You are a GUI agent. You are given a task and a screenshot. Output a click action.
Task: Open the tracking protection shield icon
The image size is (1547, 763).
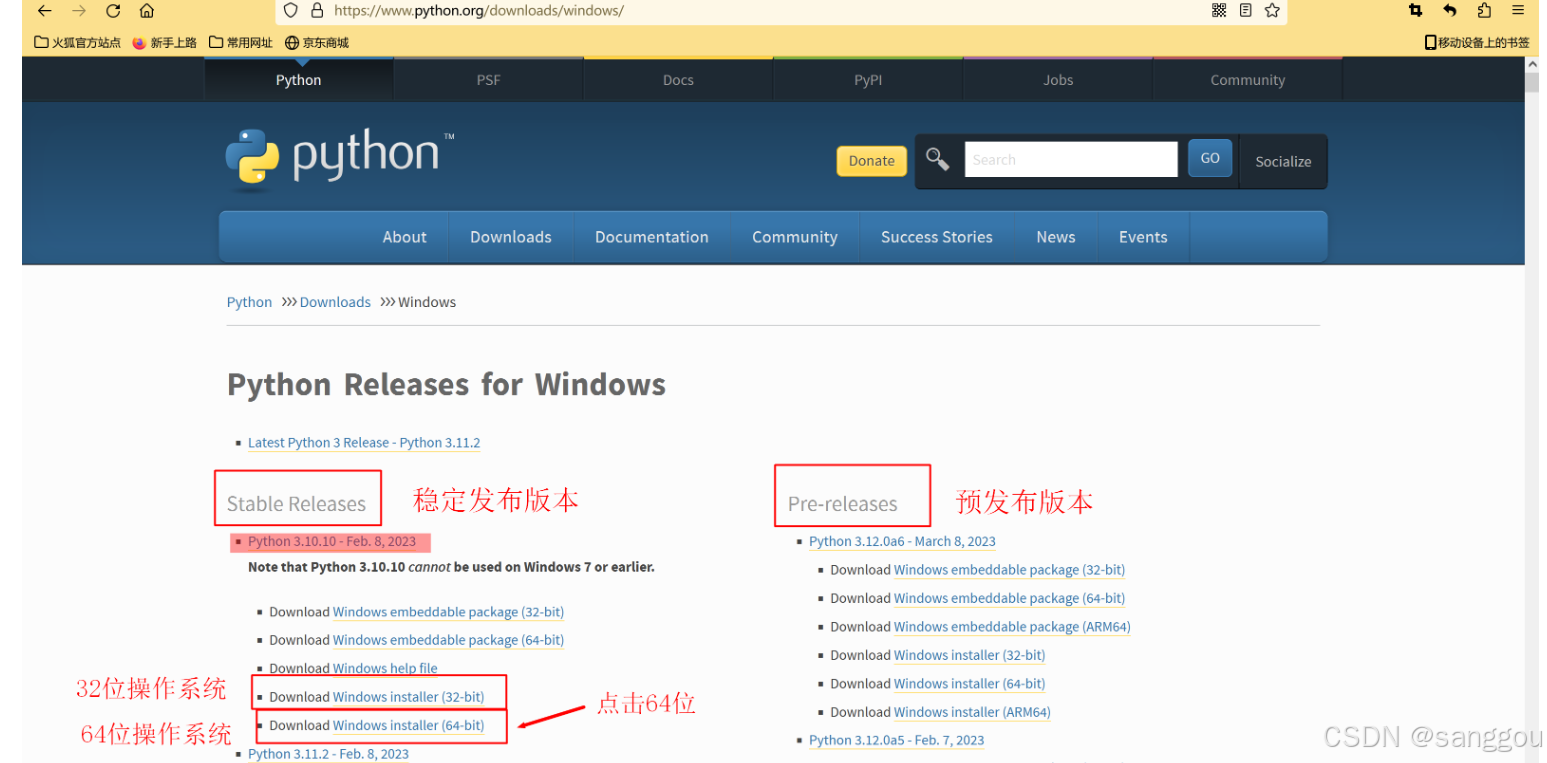pos(290,11)
